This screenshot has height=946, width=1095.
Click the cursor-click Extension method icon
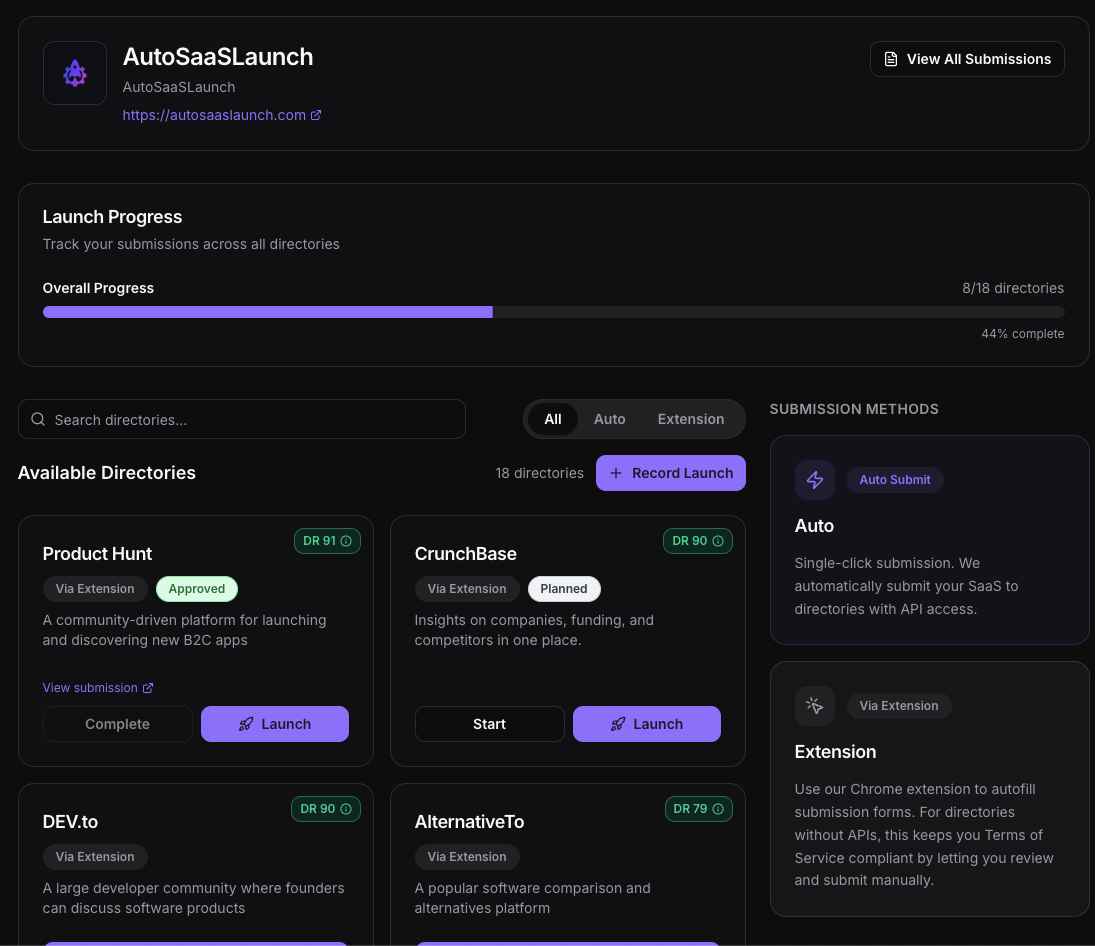(x=814, y=705)
